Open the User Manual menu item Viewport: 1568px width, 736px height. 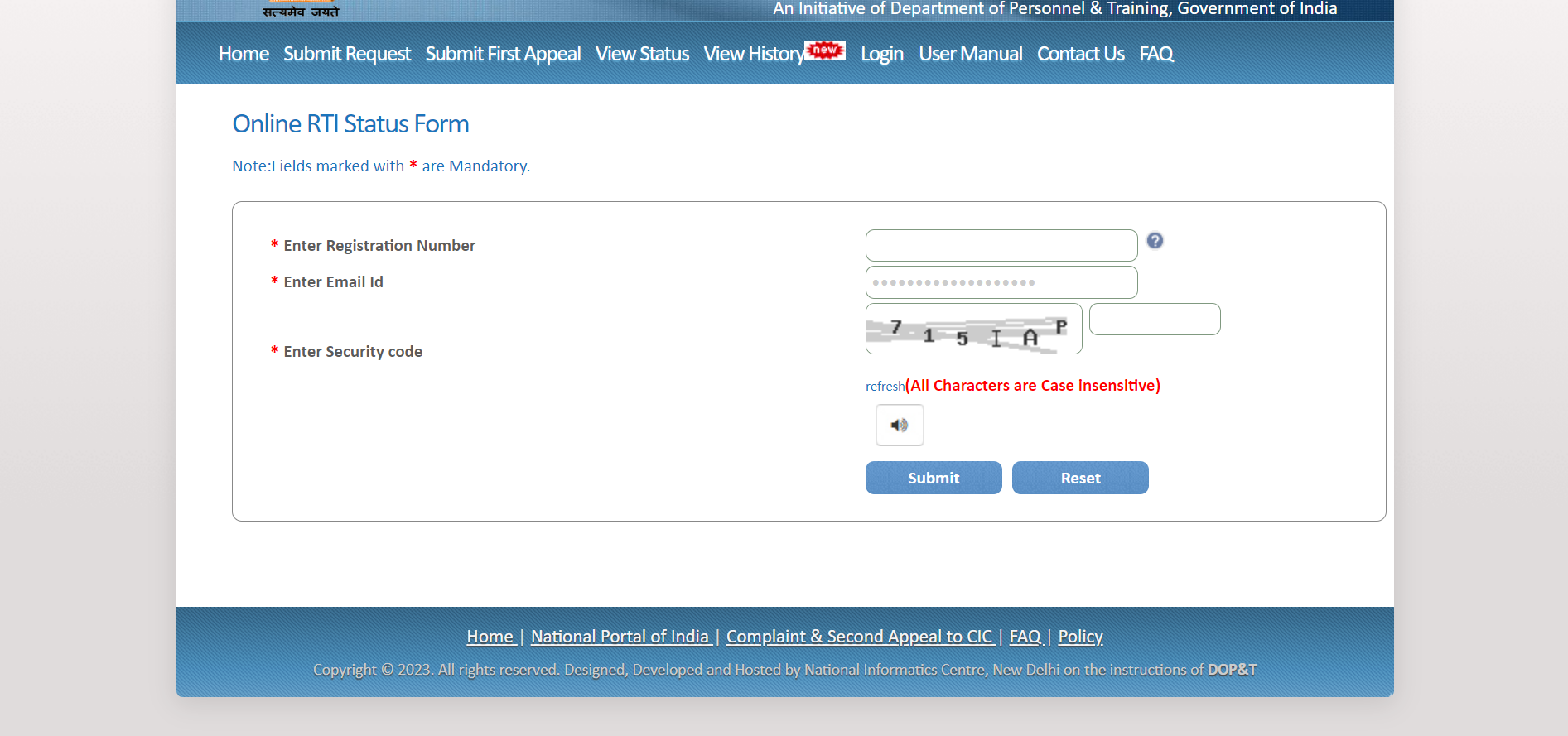coord(971,54)
